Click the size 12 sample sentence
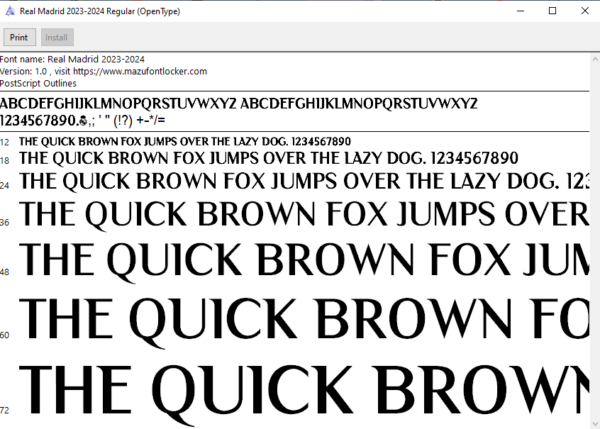 point(185,142)
